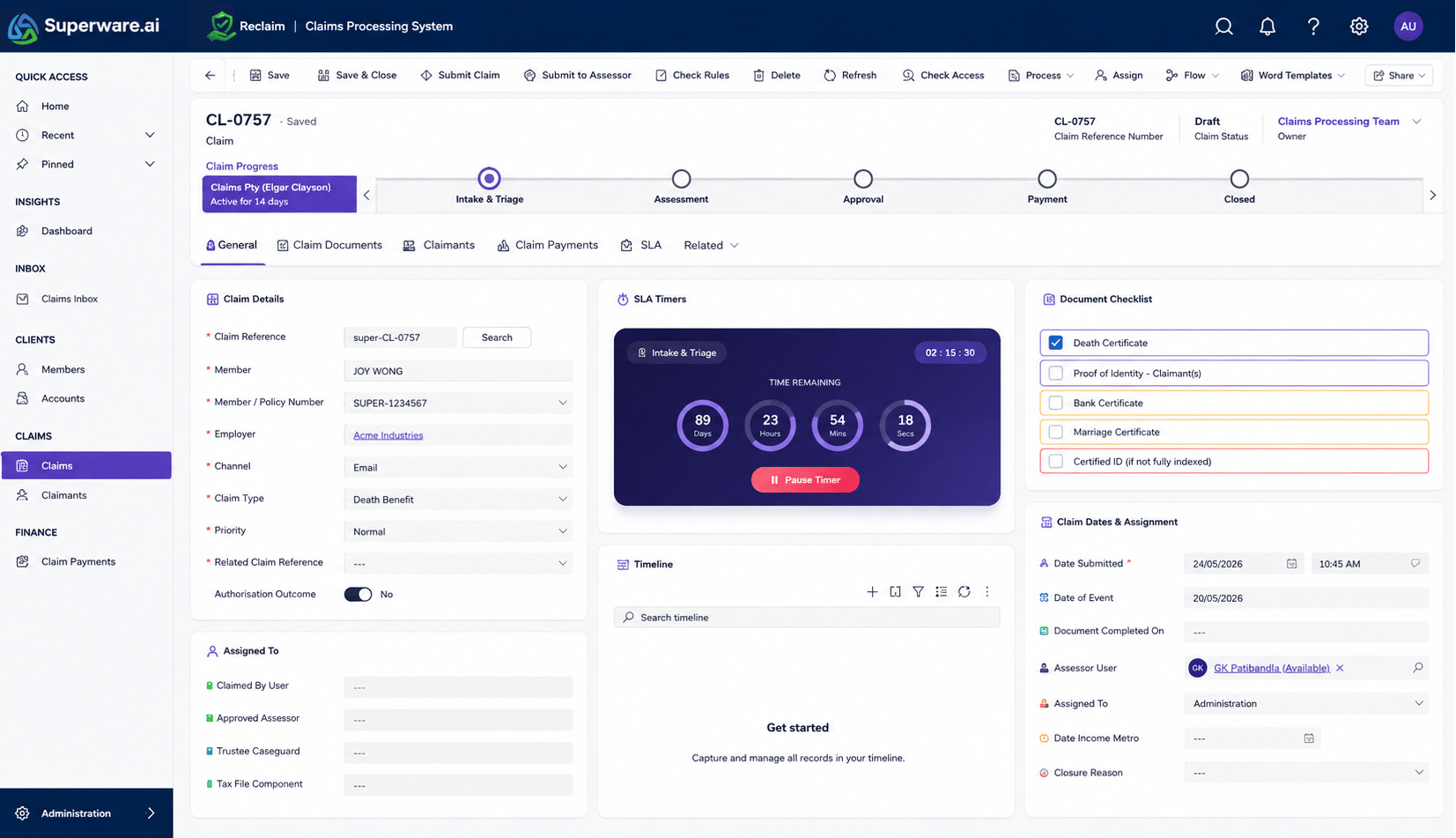Check Marriage Certificate checkbox

coord(1056,432)
